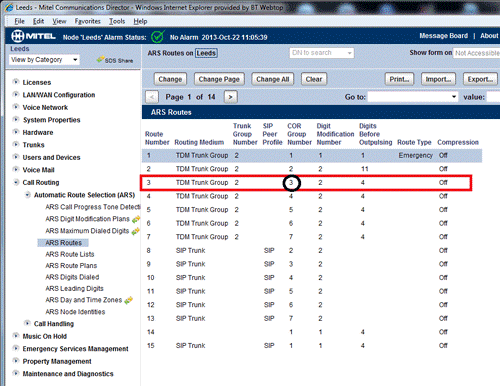
Task: Collapse the Call Routing category
Action: [15, 182]
